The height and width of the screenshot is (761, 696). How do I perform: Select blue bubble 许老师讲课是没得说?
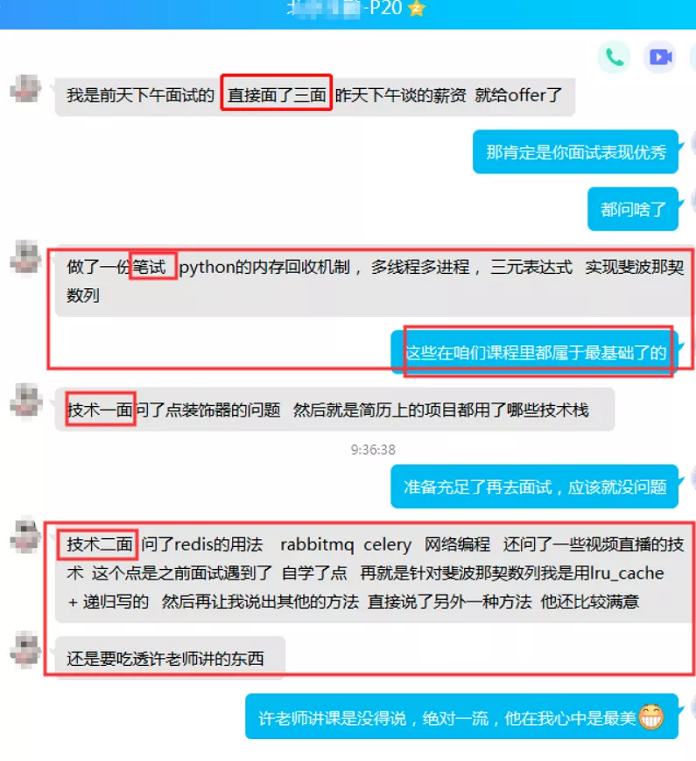click(x=462, y=717)
